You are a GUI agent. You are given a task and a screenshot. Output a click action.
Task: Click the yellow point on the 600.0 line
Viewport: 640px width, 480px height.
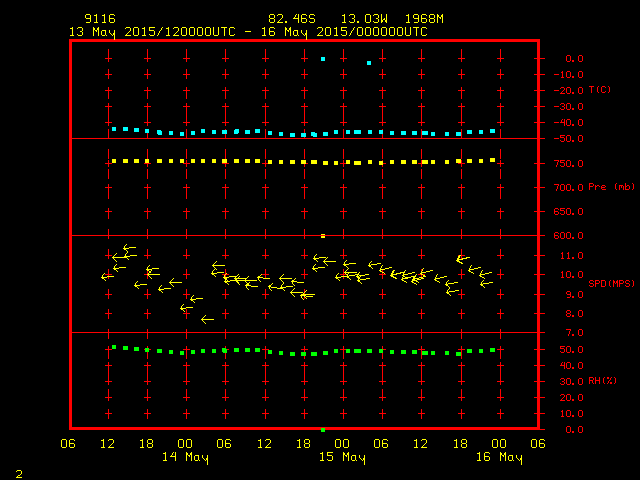(323, 236)
